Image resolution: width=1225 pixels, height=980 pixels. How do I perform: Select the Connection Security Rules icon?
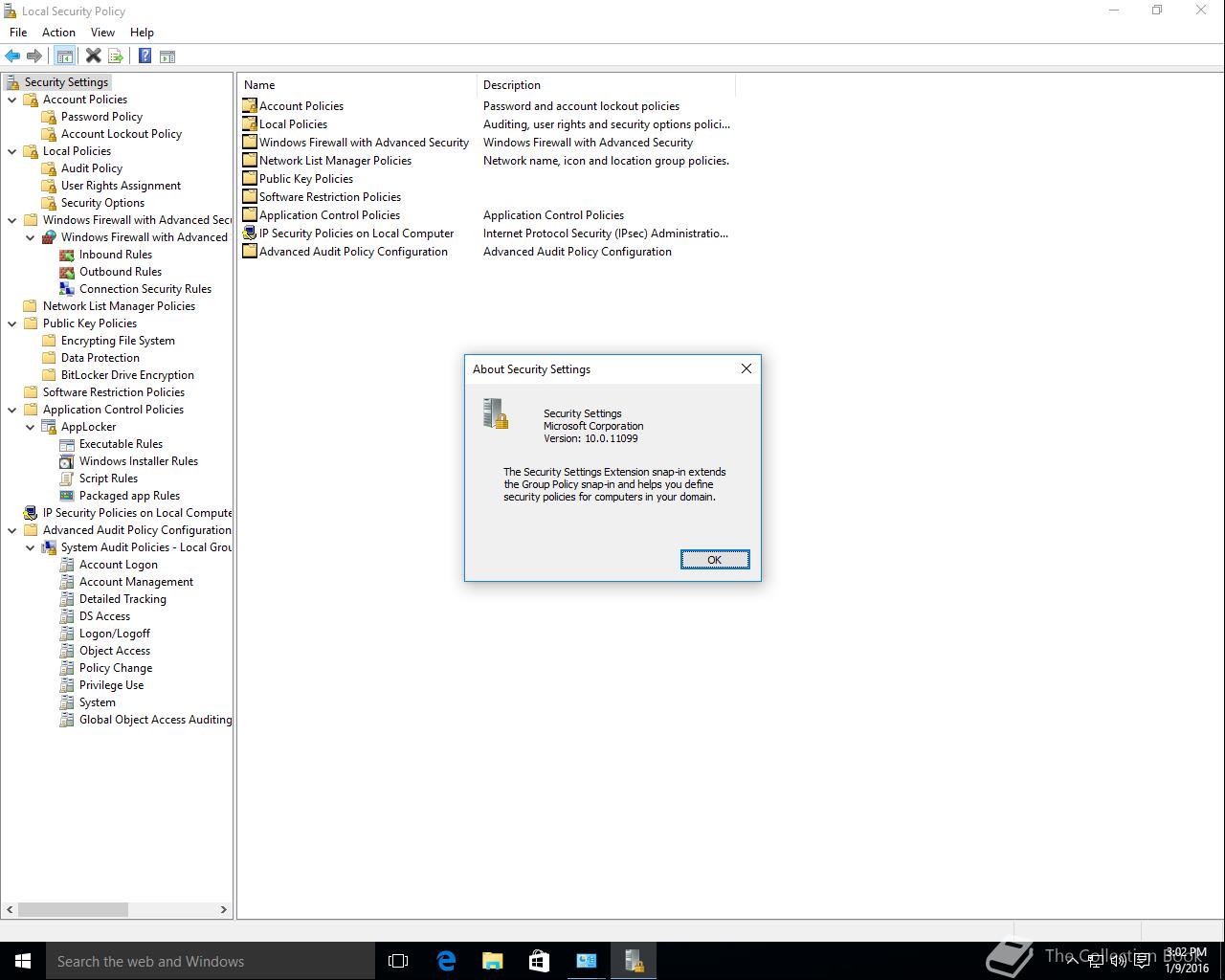(67, 289)
